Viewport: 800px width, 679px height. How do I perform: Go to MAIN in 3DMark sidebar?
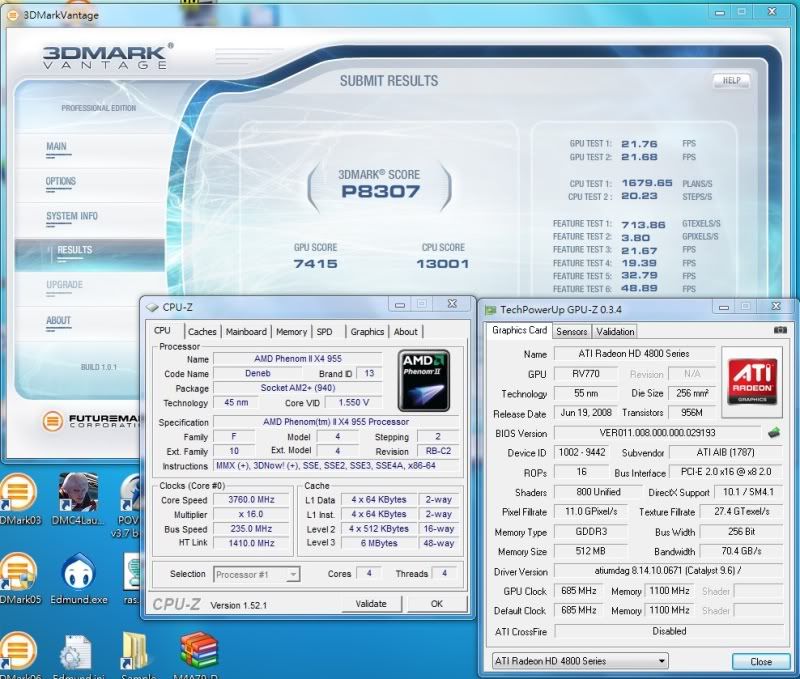(x=56, y=146)
